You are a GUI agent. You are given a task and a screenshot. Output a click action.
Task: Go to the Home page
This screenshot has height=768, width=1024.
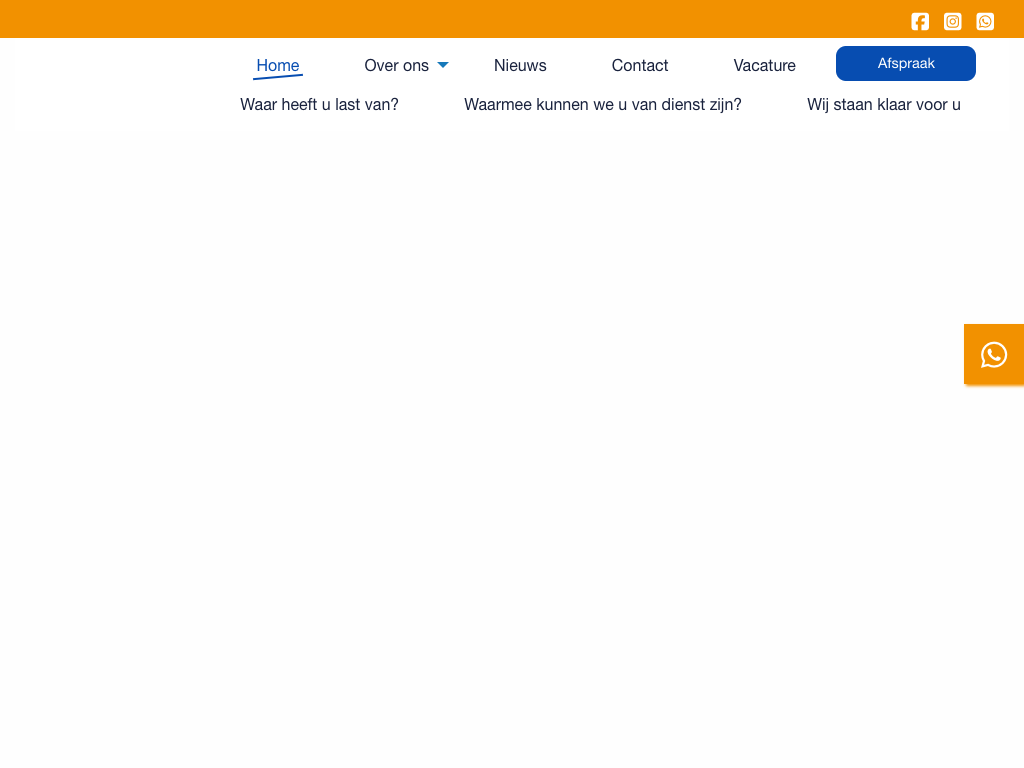[278, 65]
